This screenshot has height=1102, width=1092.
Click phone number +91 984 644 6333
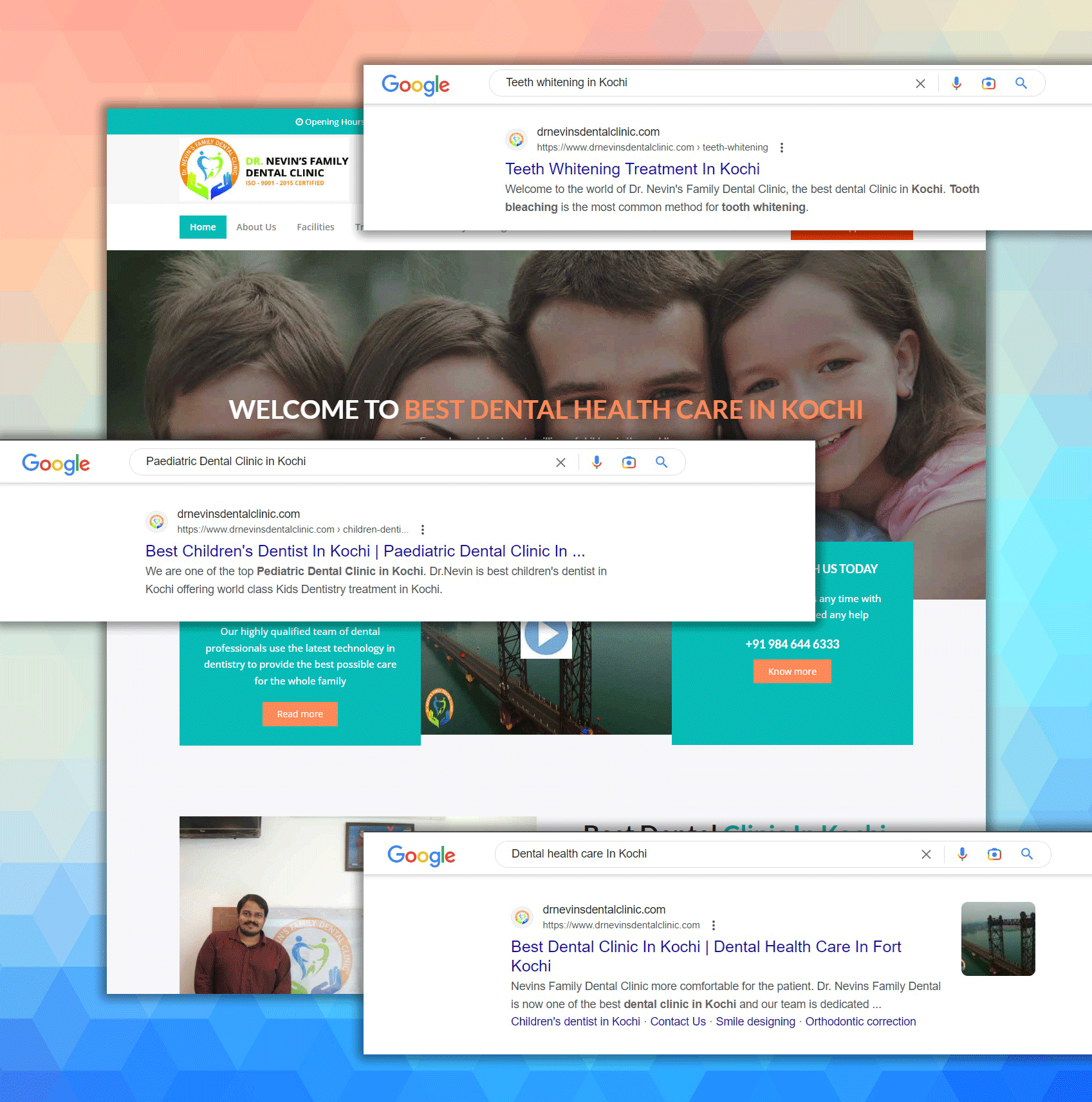click(792, 644)
